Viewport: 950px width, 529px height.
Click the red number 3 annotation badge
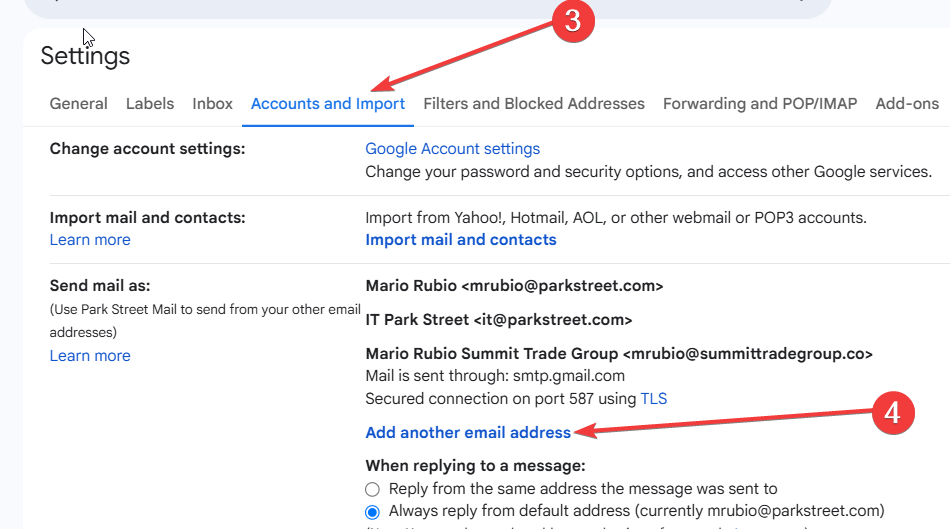(x=573, y=21)
